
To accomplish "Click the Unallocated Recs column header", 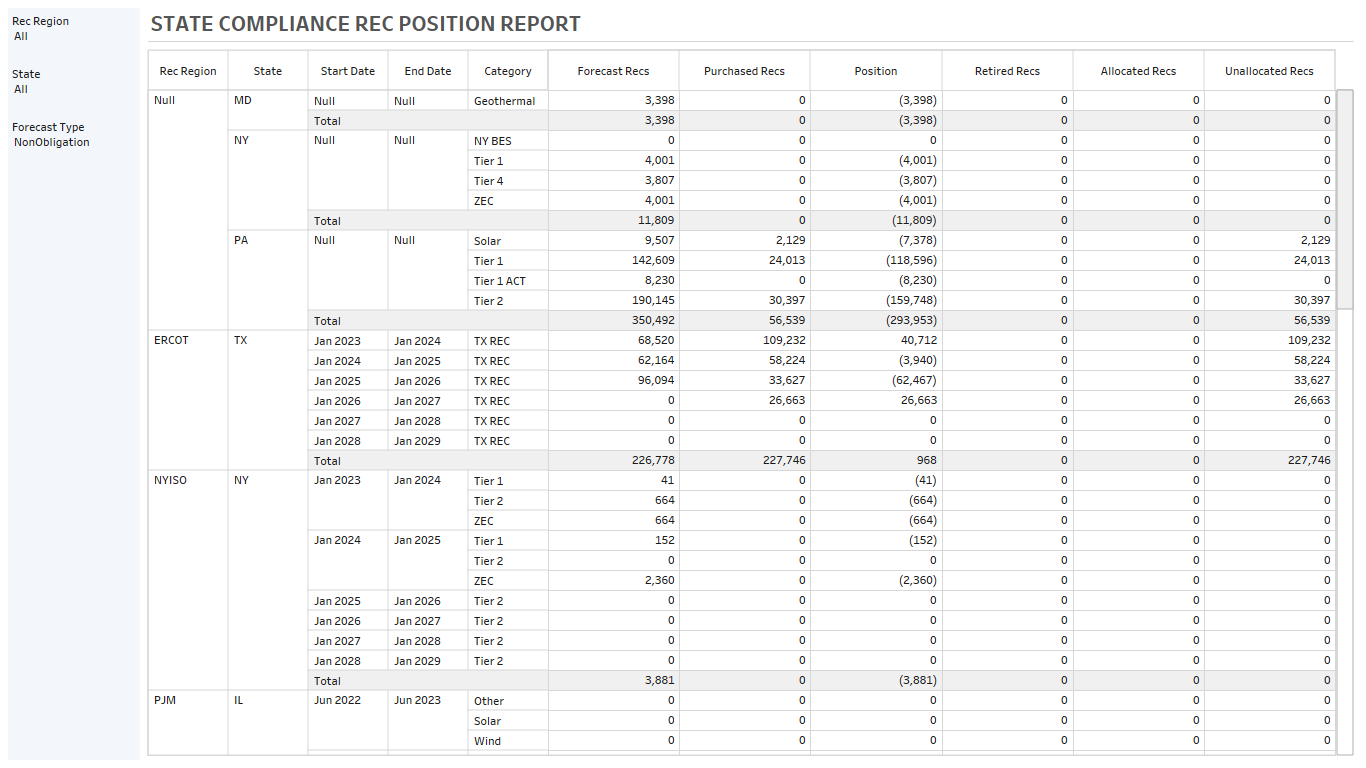I will 1269,71.
